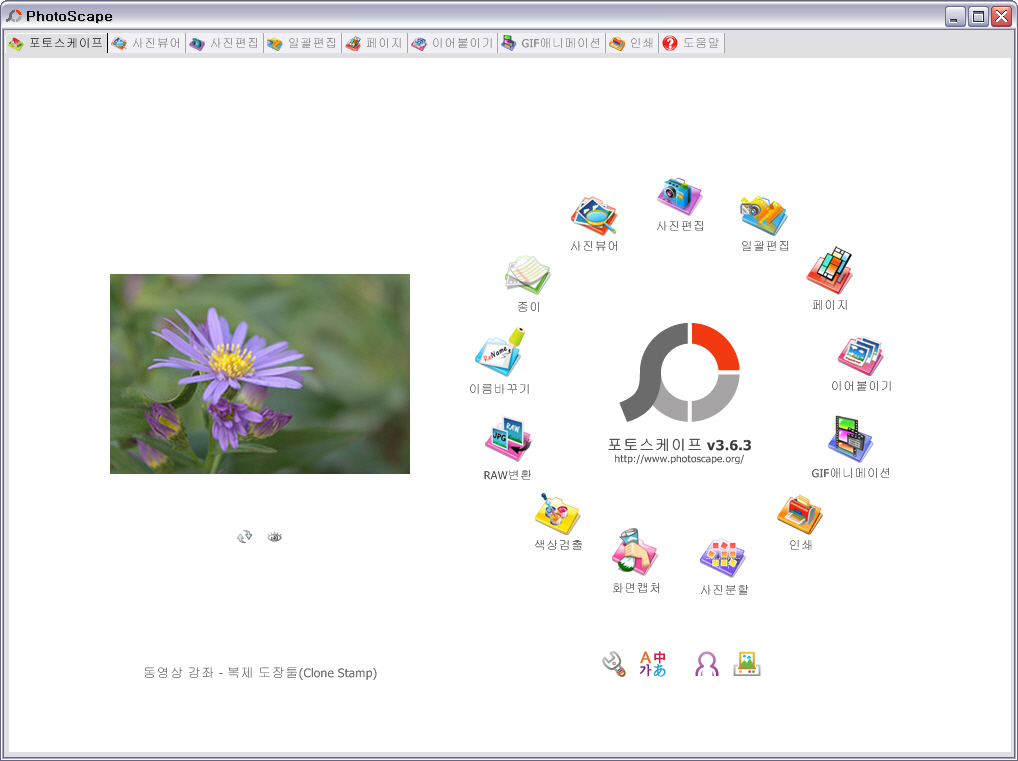Switch to the 페이지 tab
Viewport: 1018px width, 761px height.
[374, 44]
